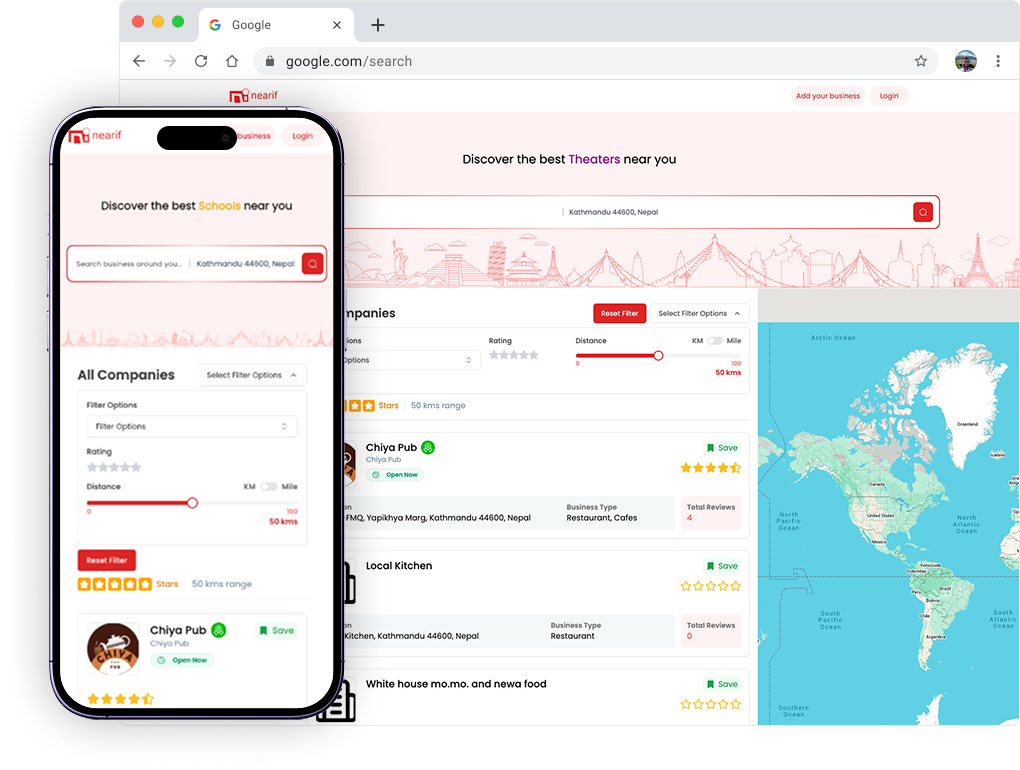The image size is (1020, 770).
Task: Bookmark page with star icon
Action: pos(920,61)
